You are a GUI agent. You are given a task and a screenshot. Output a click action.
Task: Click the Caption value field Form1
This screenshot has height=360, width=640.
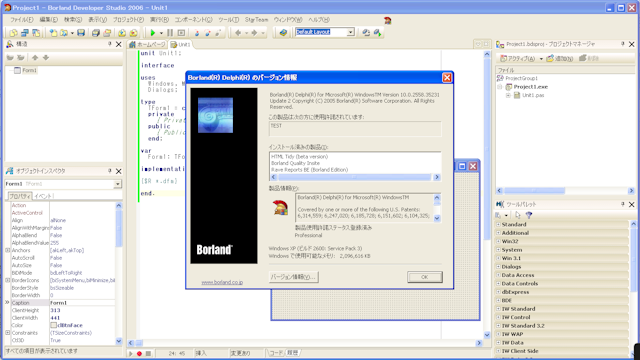pyautogui.click(x=82, y=303)
